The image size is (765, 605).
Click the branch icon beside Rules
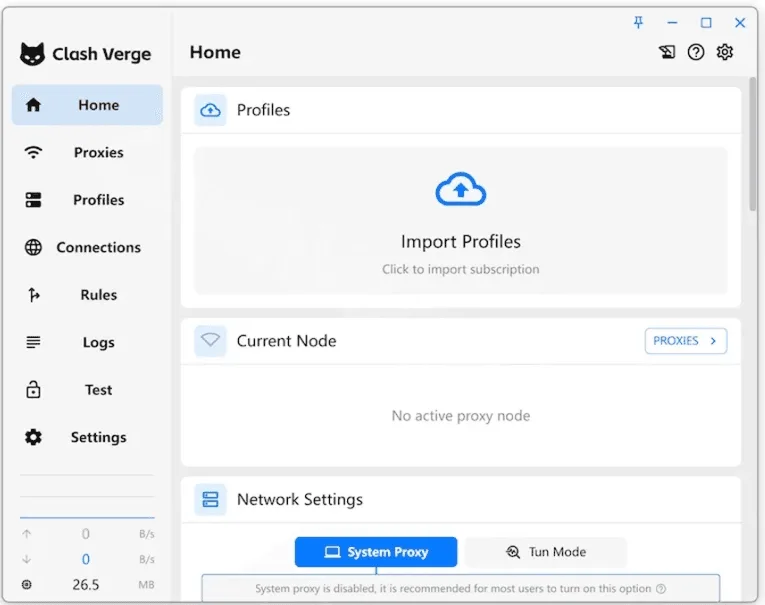tap(33, 295)
